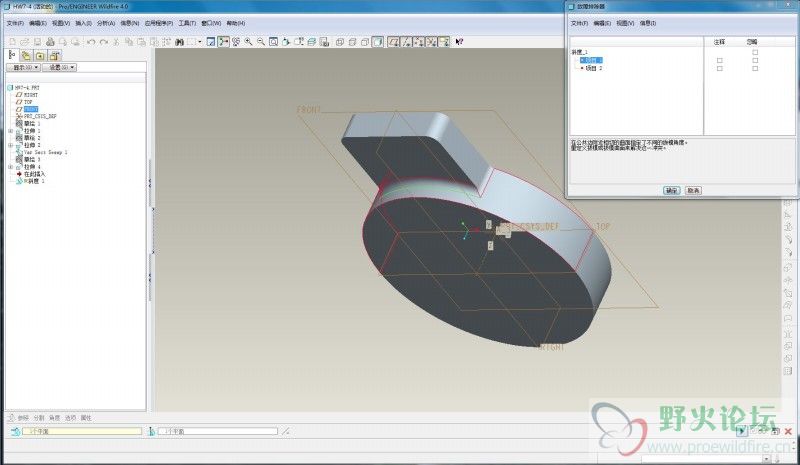
Task: Check 忽略 box for 项目 1 row
Action: pos(755,60)
